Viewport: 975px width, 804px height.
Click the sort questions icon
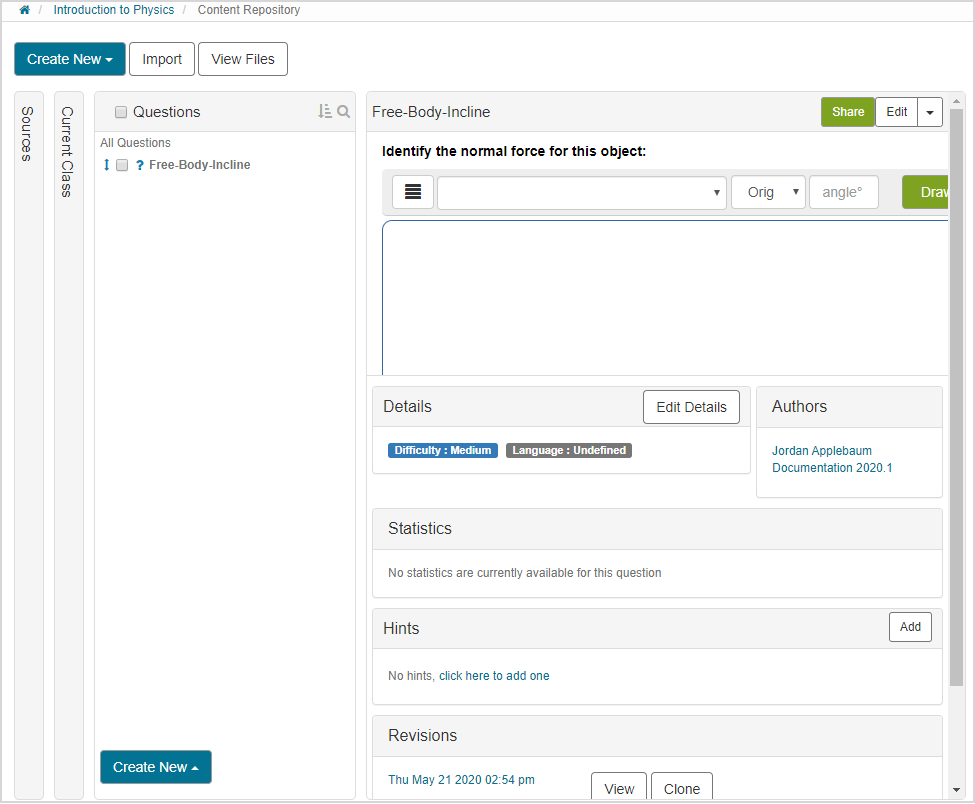(x=324, y=112)
